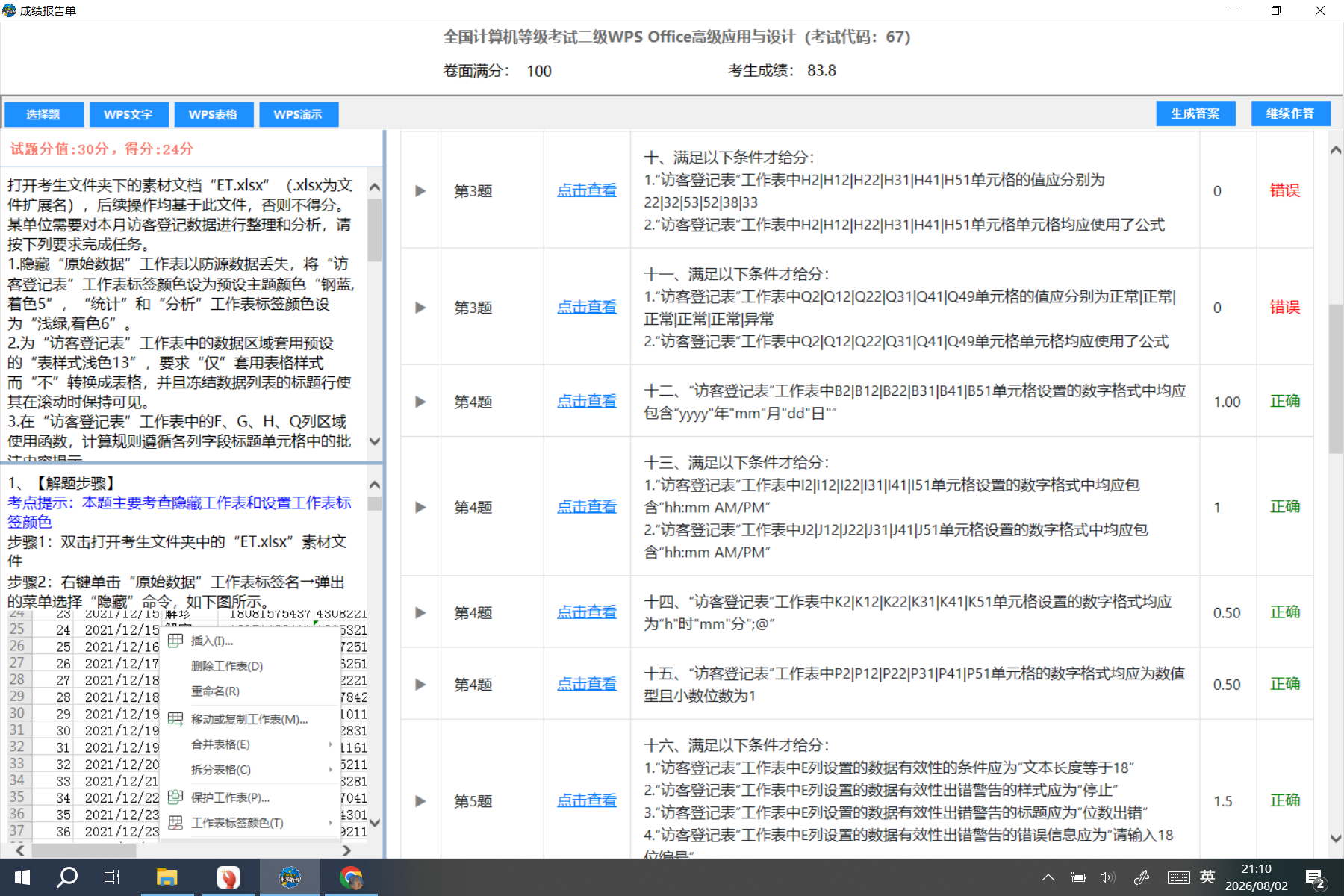Open the pen/ink workspace tray icon

tap(1142, 877)
